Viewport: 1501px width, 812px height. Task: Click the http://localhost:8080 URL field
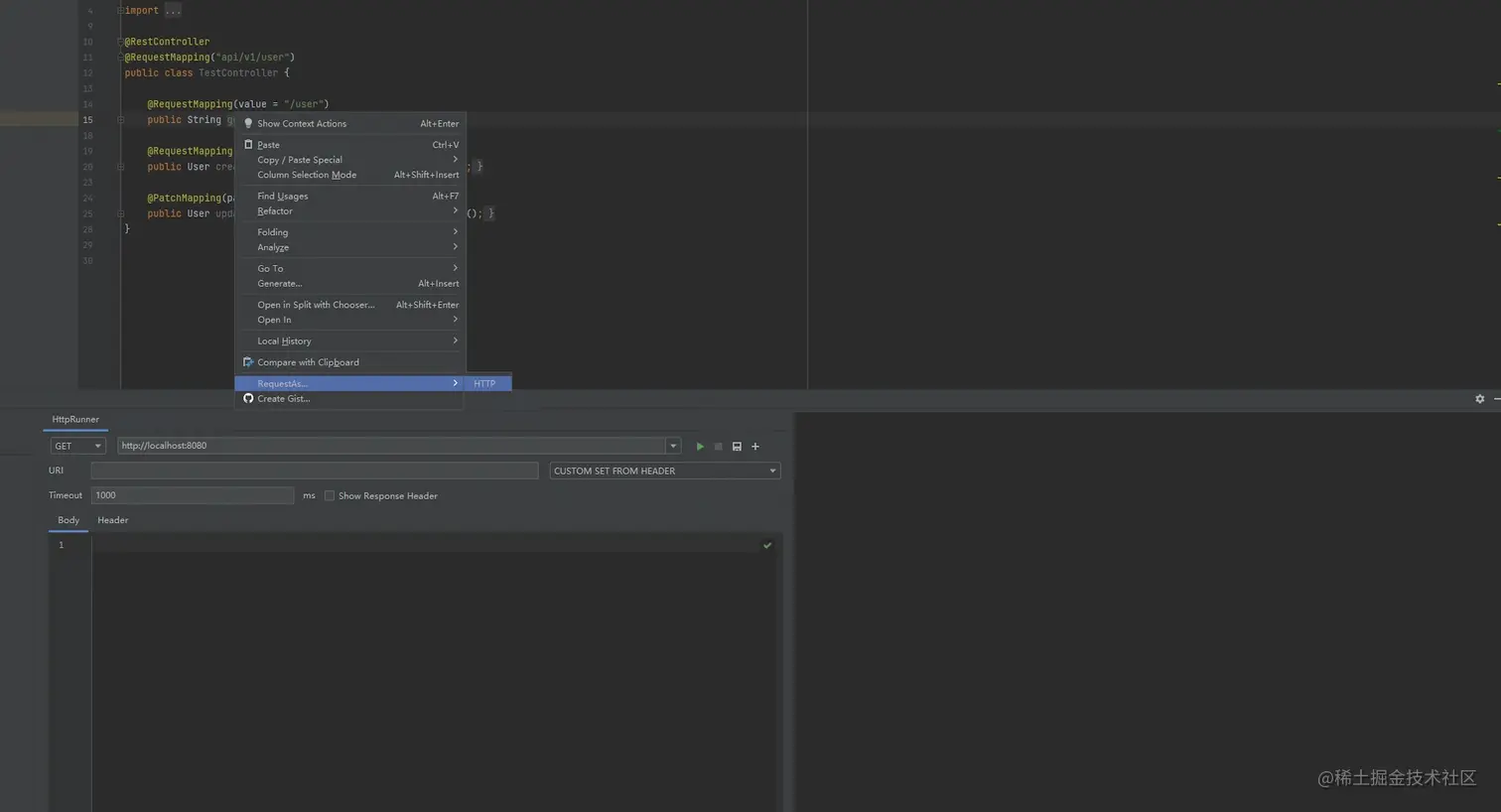click(391, 446)
